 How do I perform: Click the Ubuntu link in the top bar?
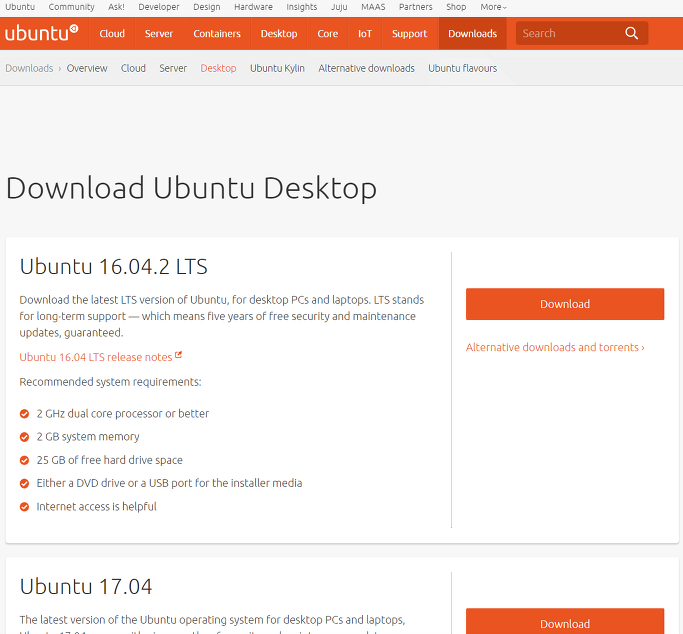pyautogui.click(x=20, y=7)
